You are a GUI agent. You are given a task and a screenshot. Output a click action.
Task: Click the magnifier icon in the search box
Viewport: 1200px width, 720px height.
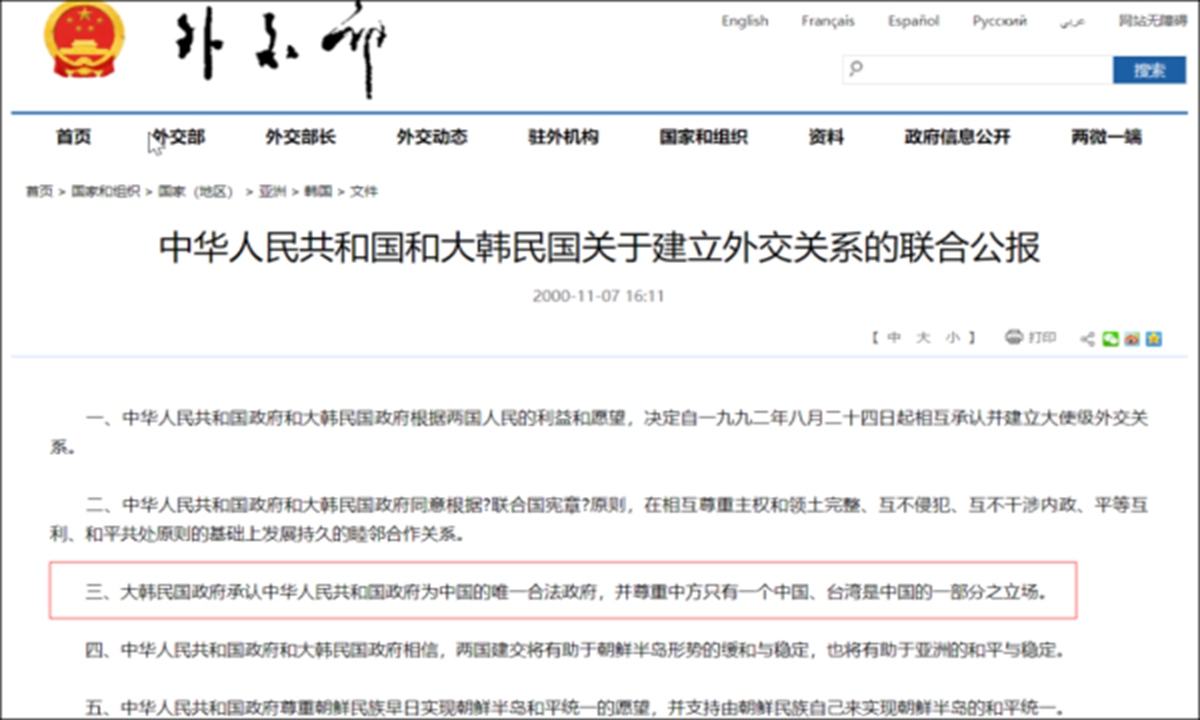pyautogui.click(x=856, y=69)
